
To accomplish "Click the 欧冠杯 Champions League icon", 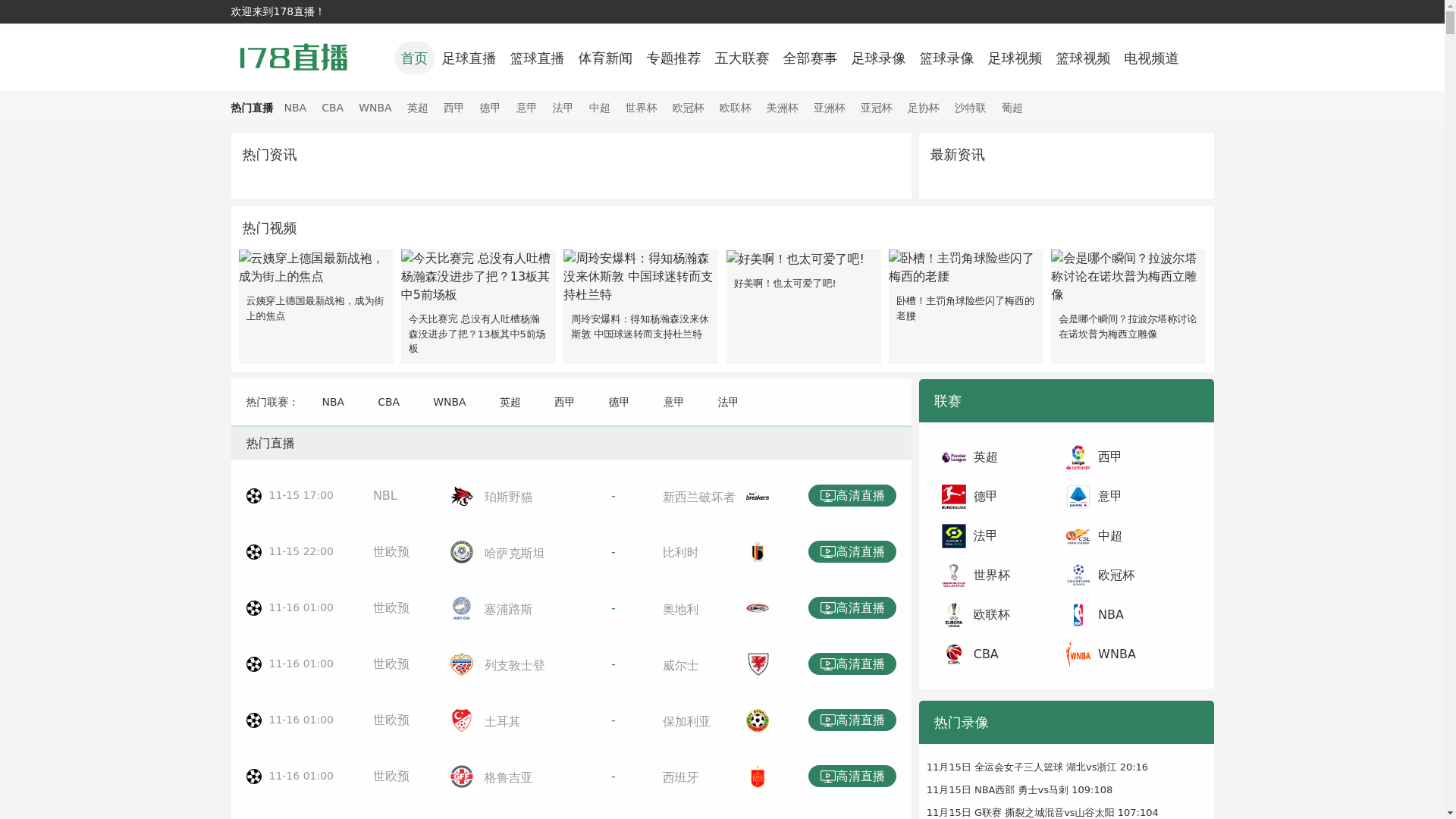I will 1078,576.
